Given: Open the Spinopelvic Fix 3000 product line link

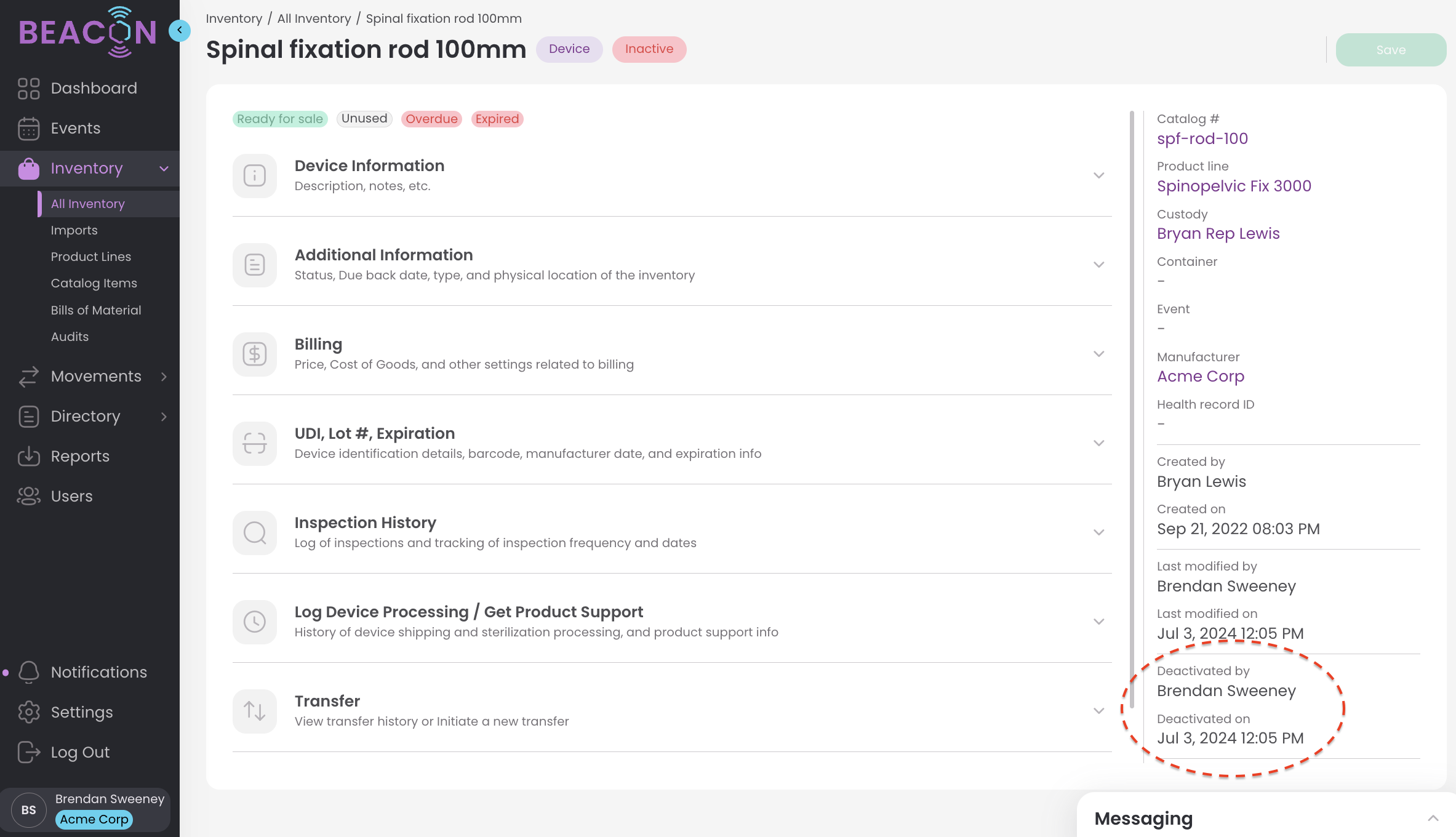Looking at the screenshot, I should (x=1233, y=186).
